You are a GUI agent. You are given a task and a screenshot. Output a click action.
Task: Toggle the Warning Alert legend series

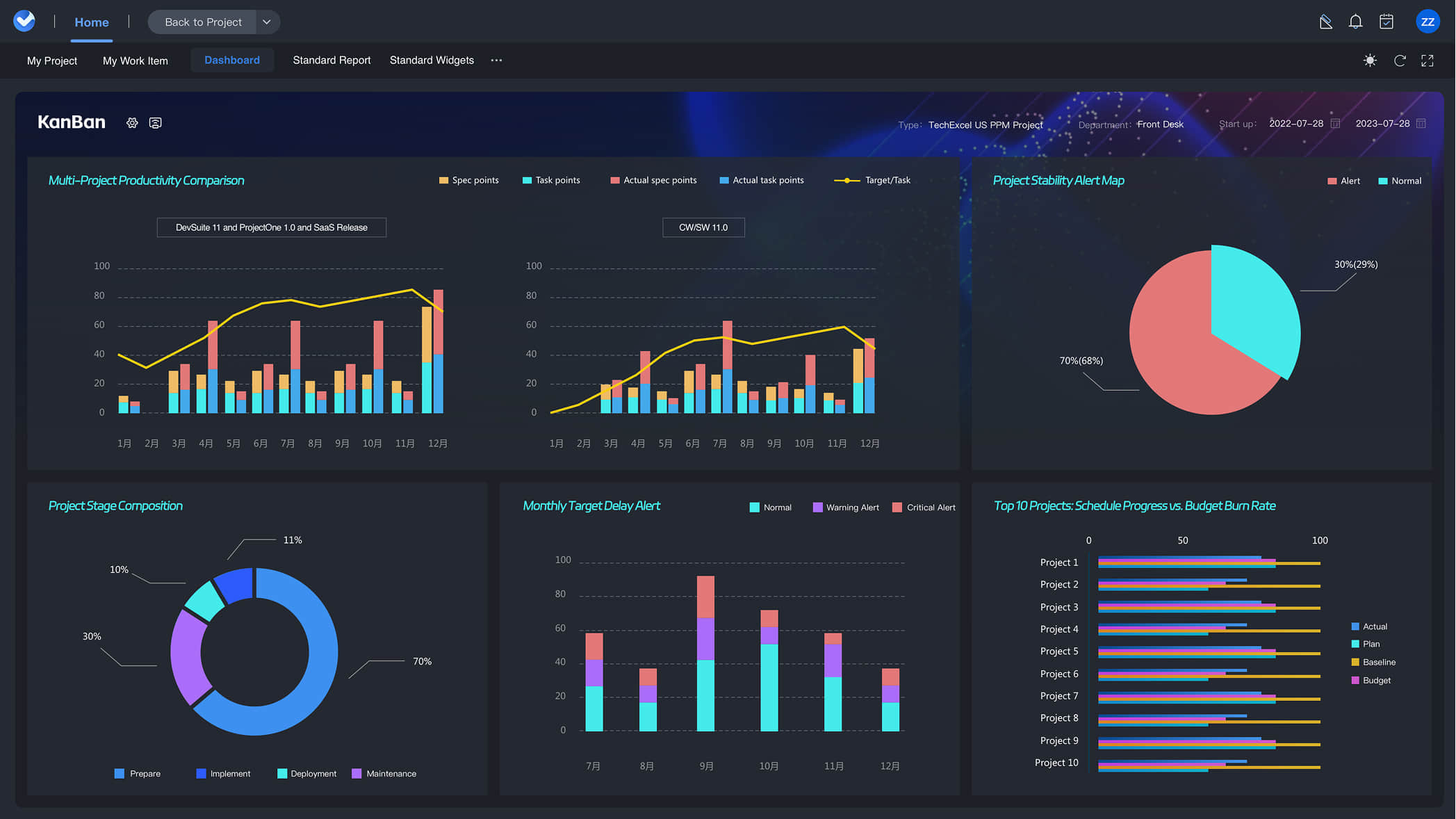coord(846,508)
